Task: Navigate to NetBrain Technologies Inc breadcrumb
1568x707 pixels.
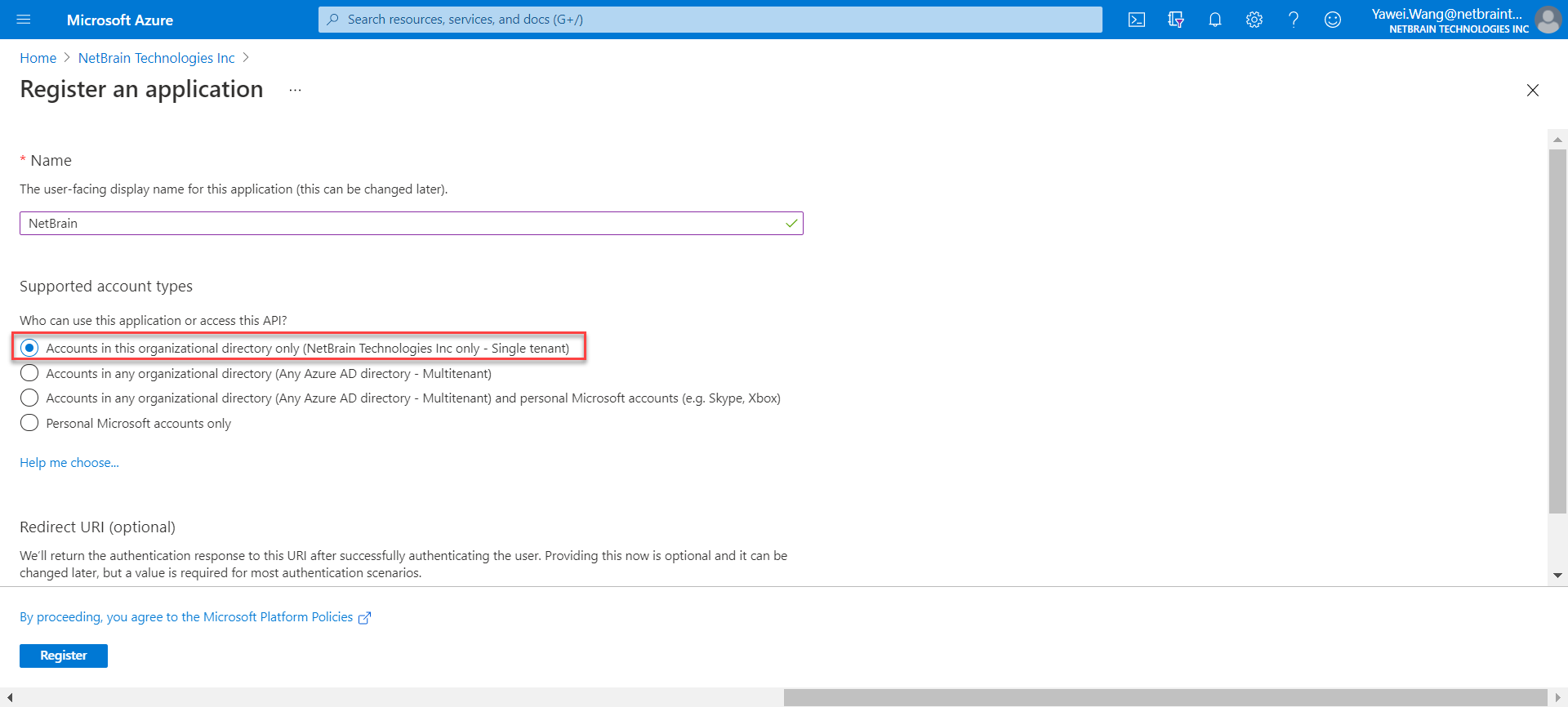Action: click(156, 58)
